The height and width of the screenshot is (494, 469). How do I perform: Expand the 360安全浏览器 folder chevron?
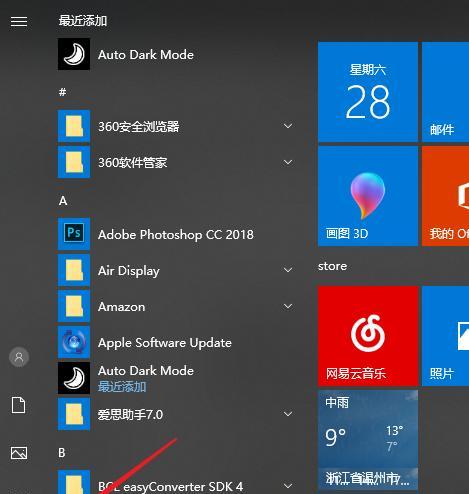(288, 126)
